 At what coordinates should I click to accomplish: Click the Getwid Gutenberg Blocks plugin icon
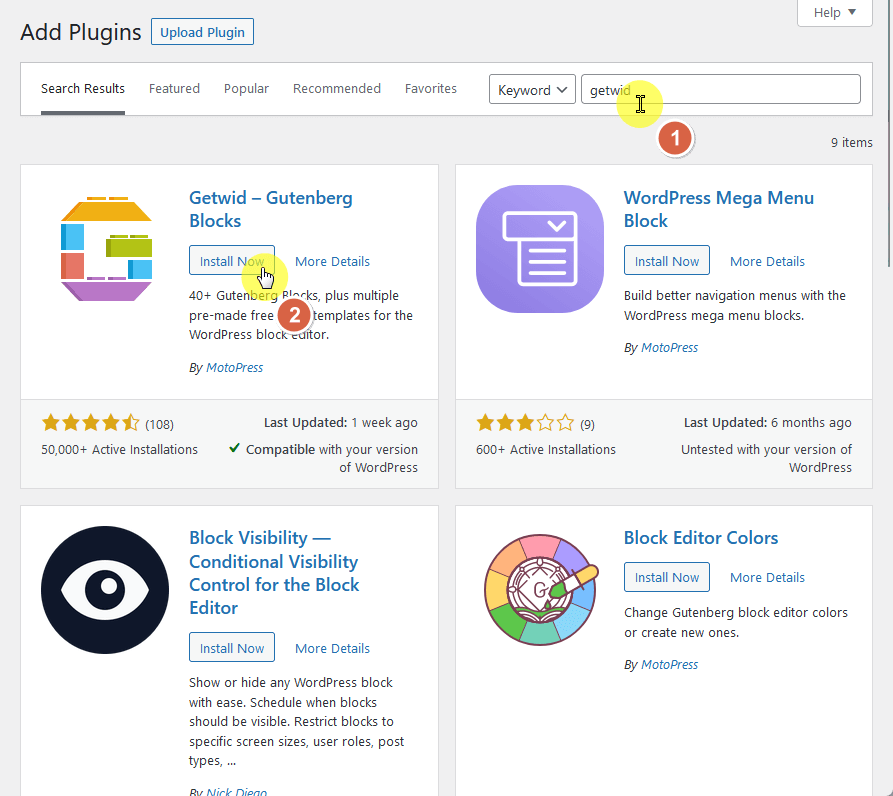tap(106, 249)
